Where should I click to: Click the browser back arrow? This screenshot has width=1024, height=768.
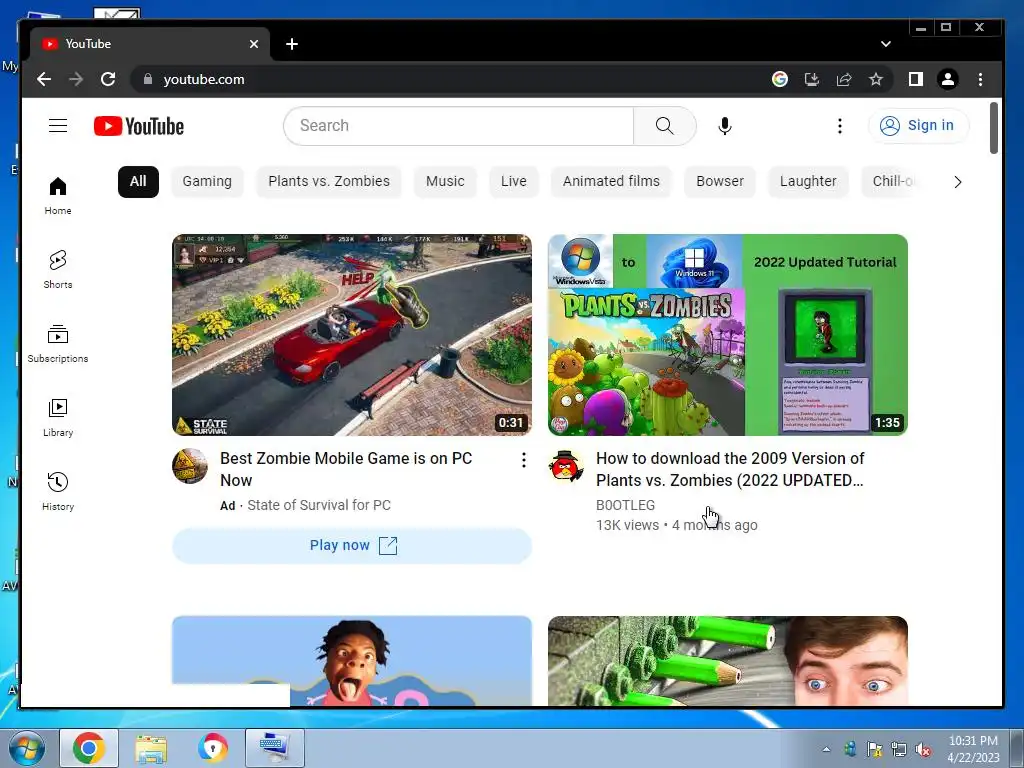tap(44, 79)
